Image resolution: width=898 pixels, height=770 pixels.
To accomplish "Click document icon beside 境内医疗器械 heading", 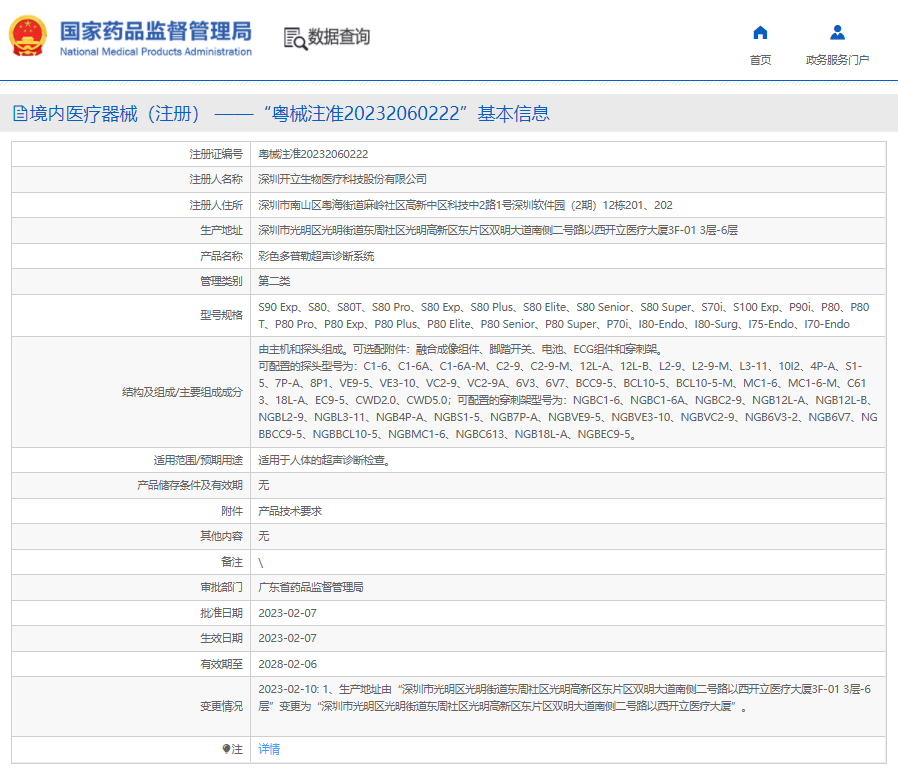I will coord(20,113).
